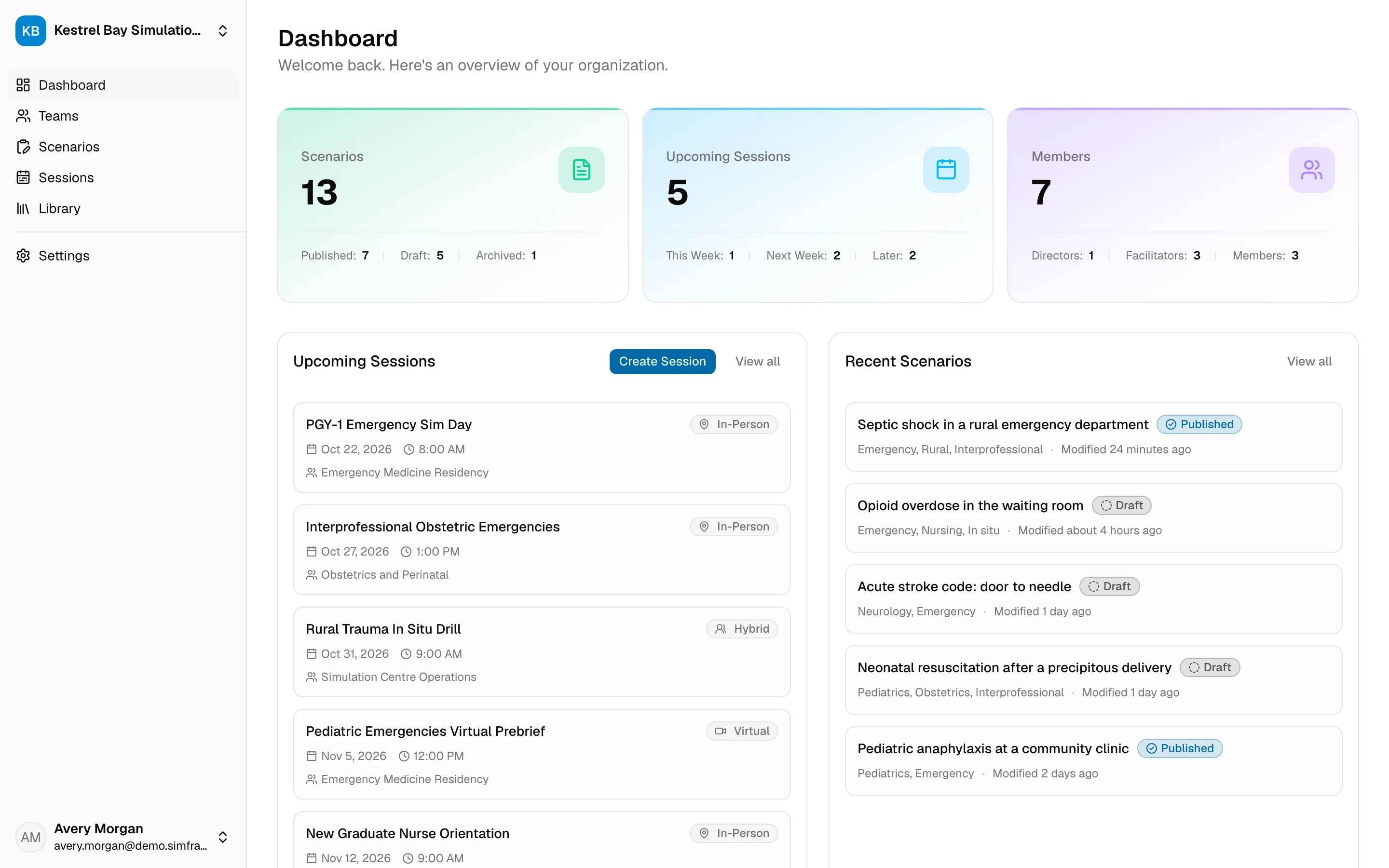The image size is (1389, 868).
Task: Click View all in Recent Scenarios
Action: click(1309, 361)
